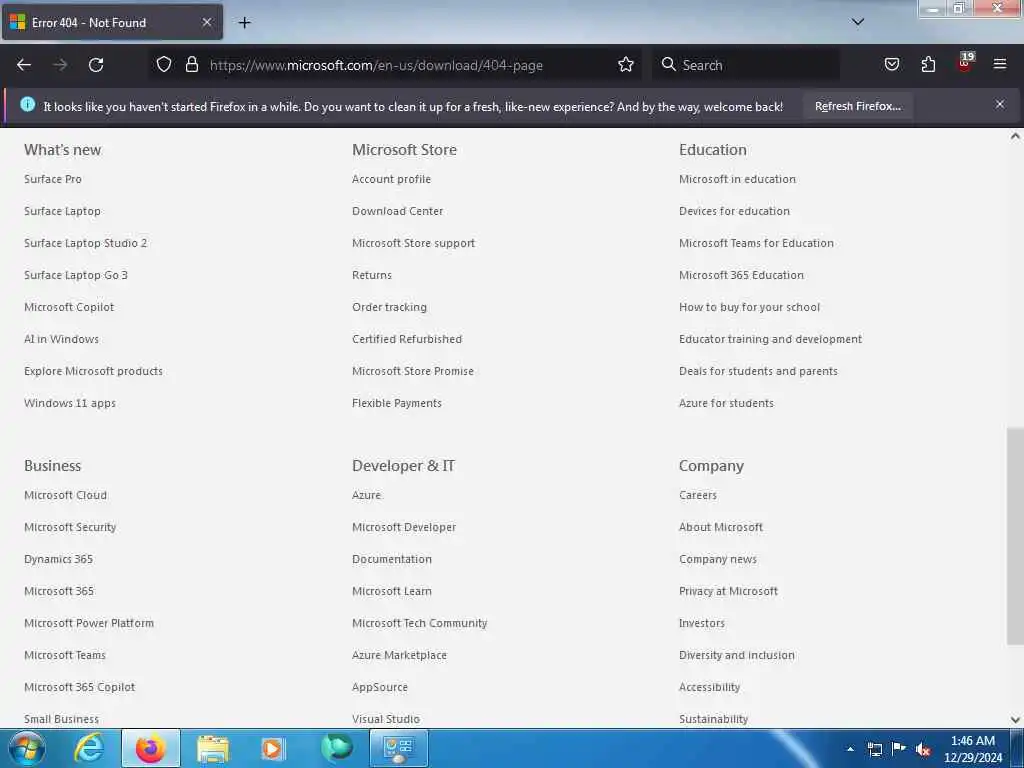Open the Surface Pro link
1024x768 pixels.
point(53,179)
